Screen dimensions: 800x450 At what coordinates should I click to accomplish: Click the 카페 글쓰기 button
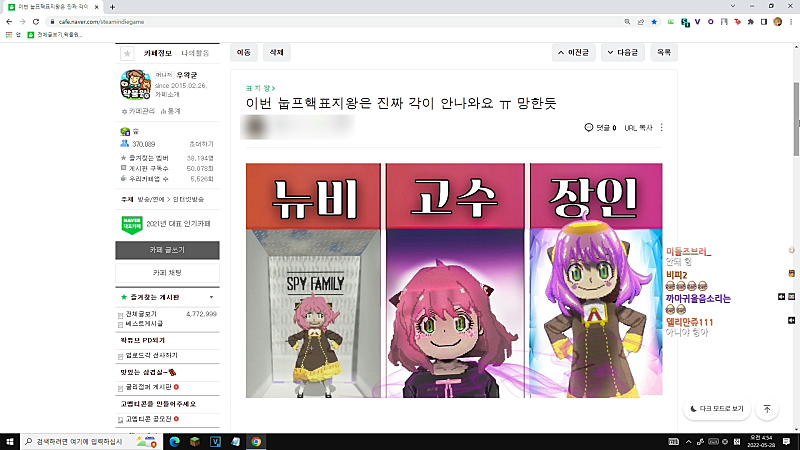tap(167, 250)
